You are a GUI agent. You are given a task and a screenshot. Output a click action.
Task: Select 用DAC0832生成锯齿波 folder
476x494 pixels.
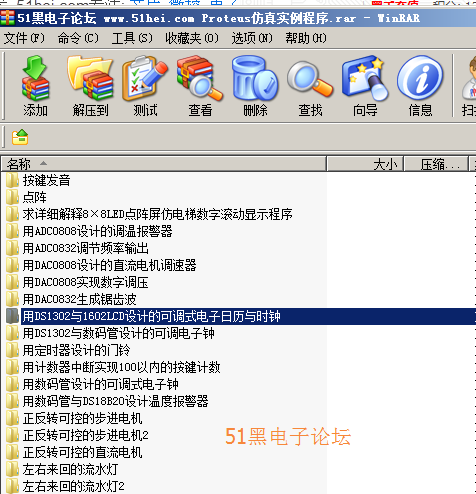pyautogui.click(x=79, y=299)
